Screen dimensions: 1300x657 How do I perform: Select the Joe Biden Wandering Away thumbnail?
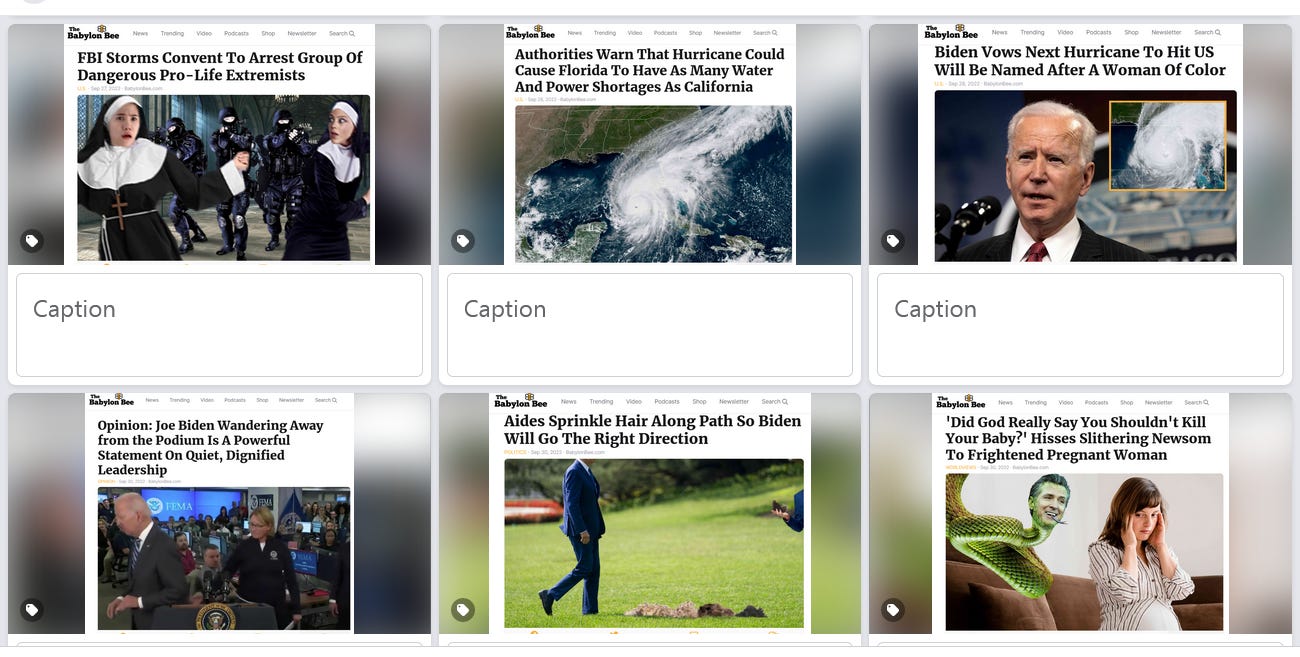coord(219,513)
